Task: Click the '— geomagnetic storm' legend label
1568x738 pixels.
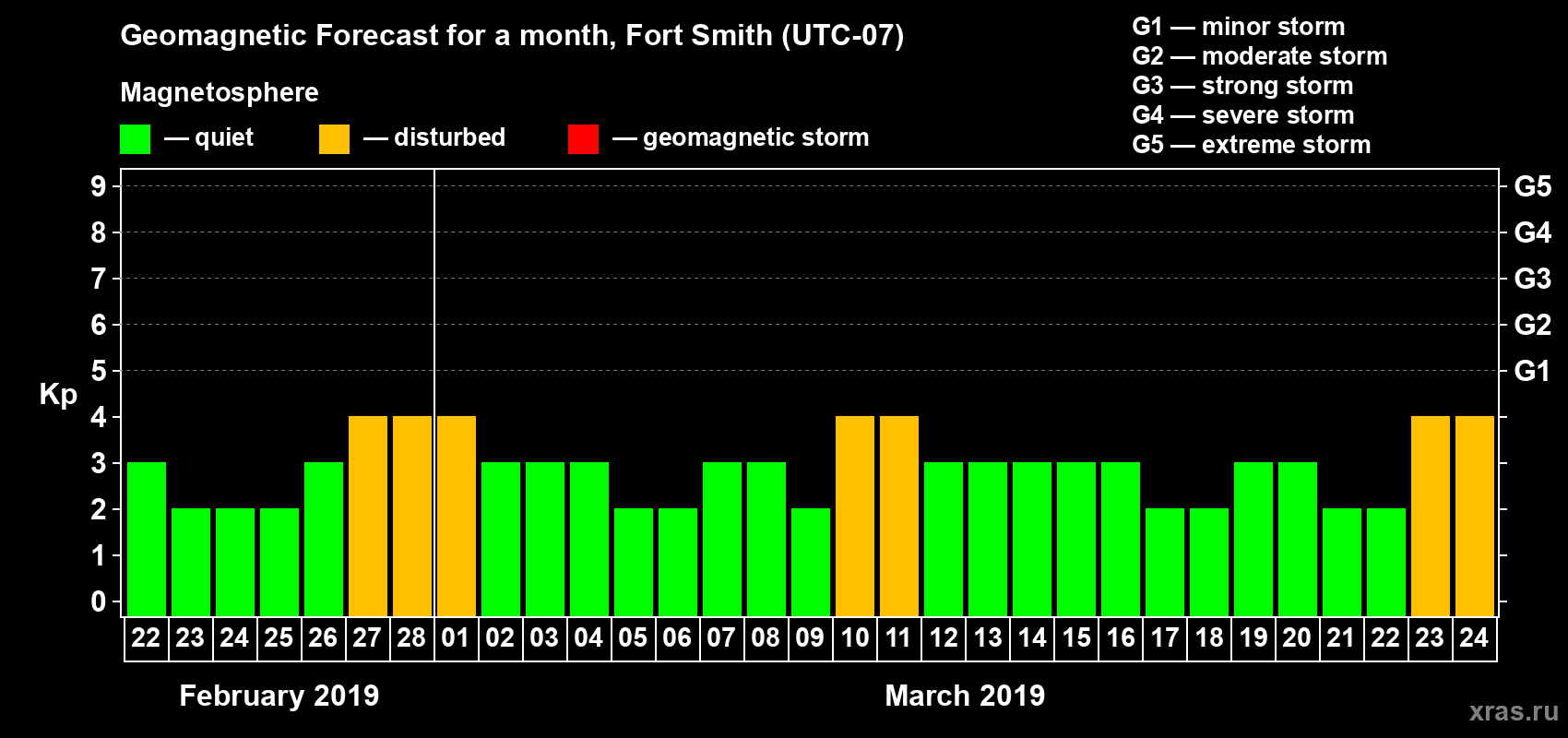Action: click(x=741, y=138)
